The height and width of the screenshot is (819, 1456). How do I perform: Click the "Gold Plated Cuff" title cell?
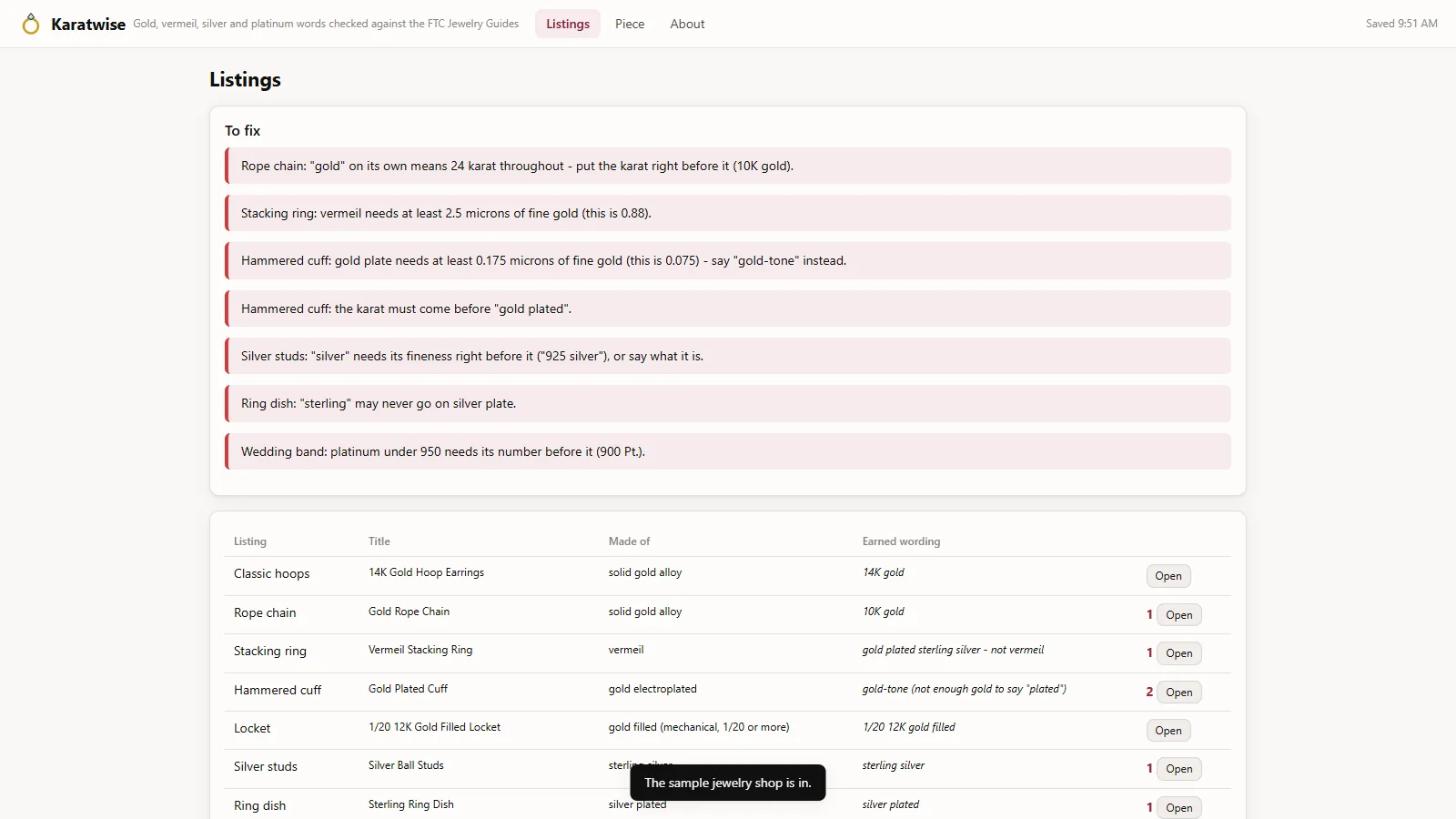408,689
